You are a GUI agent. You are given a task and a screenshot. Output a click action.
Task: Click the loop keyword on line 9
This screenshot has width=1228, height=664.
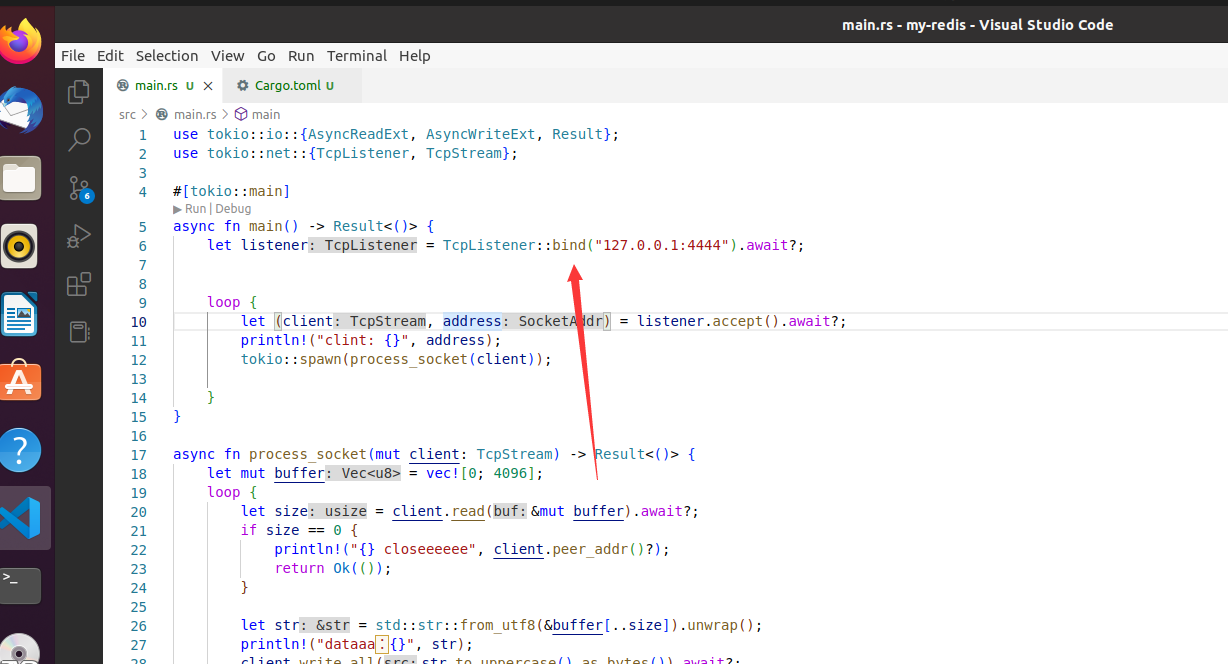(224, 302)
